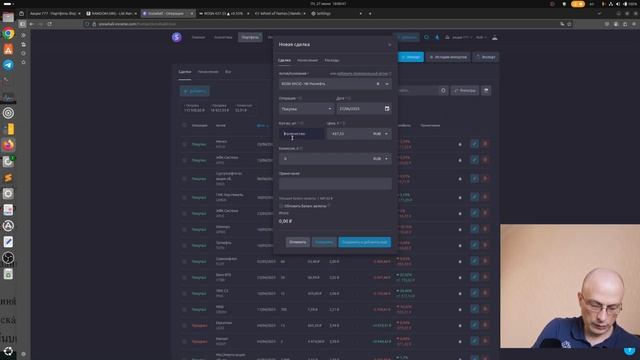The image size is (640, 360).
Task: Open История импортов
Action: click(448, 57)
